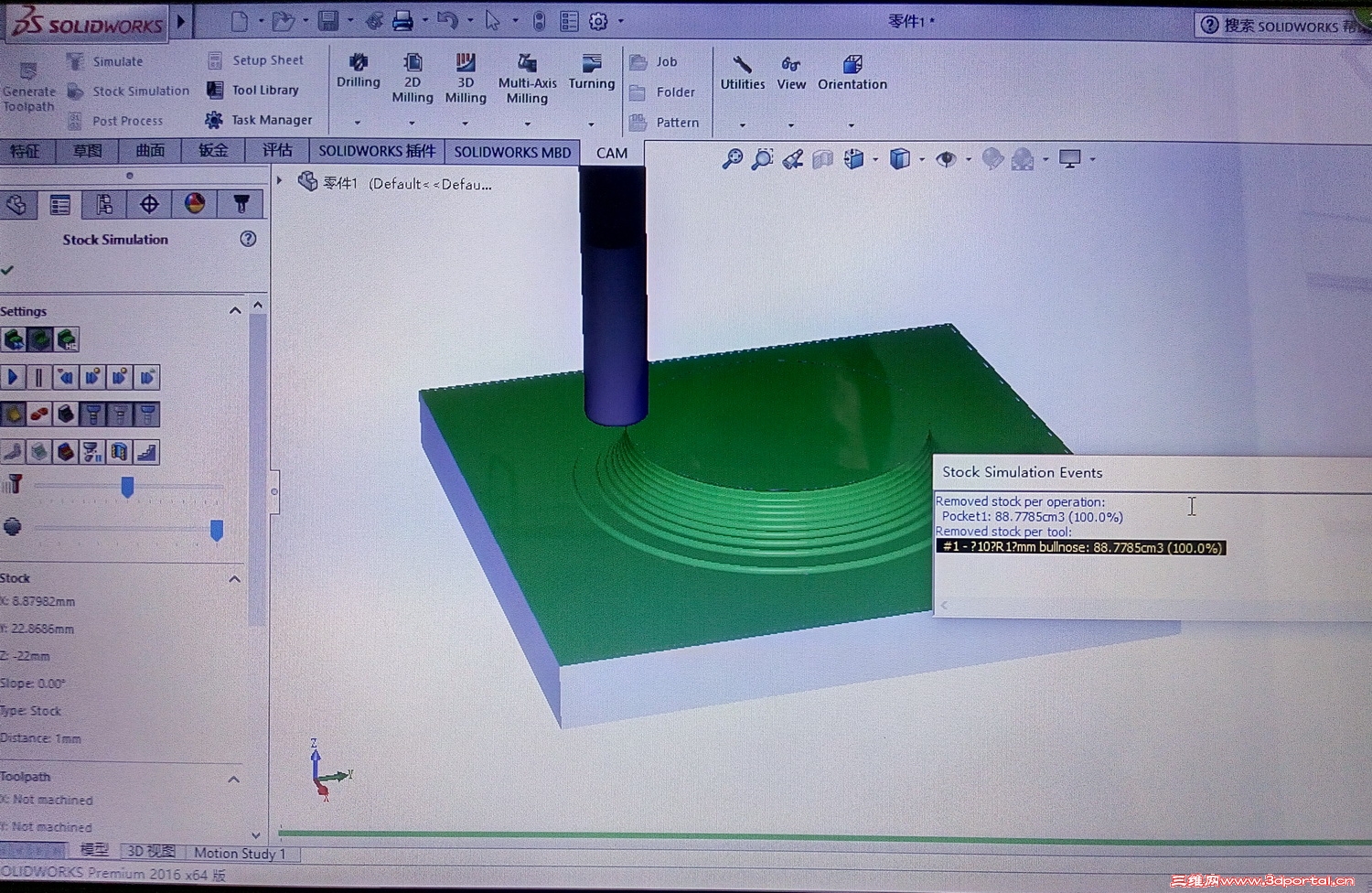Click the Save icon in the title toolbar
Image resolution: width=1372 pixels, height=893 pixels.
(x=327, y=20)
